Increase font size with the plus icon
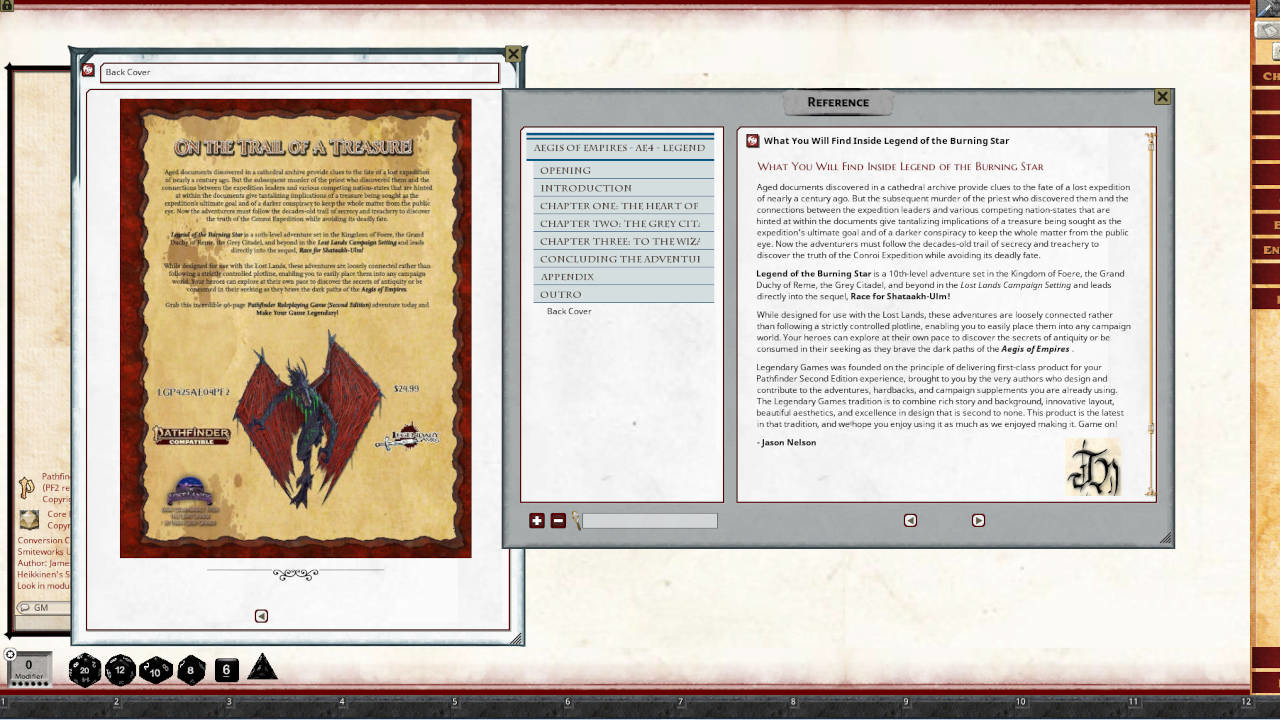Viewport: 1280px width, 720px height. [537, 520]
